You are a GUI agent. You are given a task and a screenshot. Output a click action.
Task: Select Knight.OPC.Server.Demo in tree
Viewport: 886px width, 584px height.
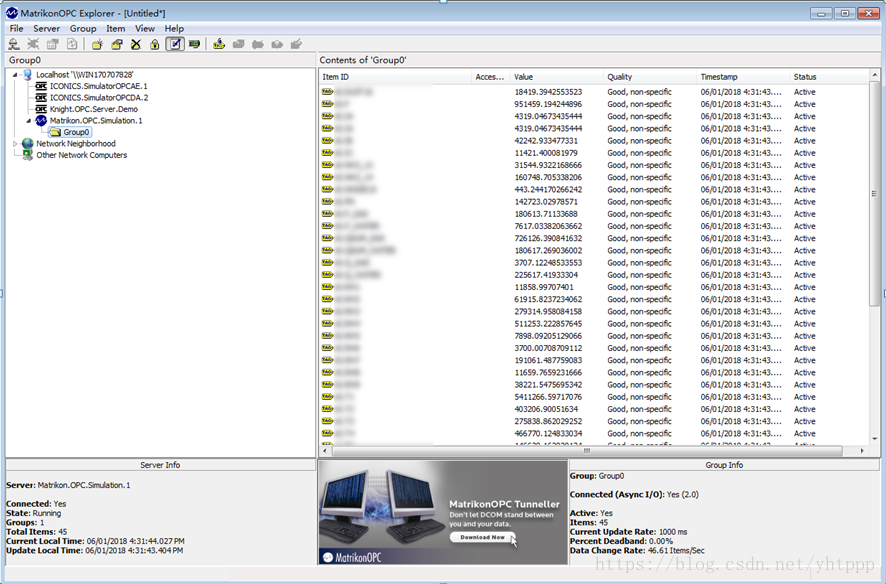pyautogui.click(x=94, y=109)
